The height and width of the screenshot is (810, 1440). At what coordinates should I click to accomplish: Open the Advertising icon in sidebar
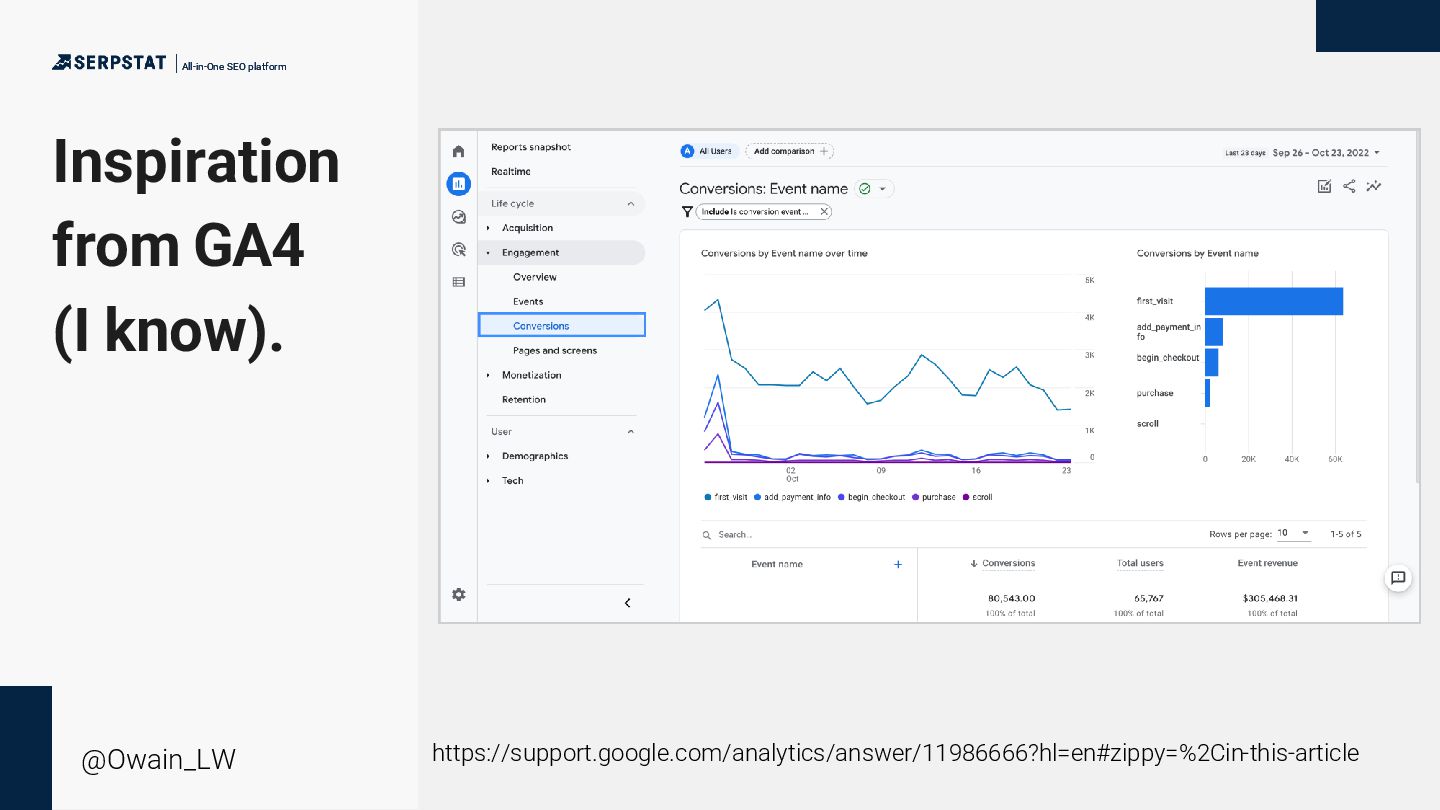coord(458,249)
